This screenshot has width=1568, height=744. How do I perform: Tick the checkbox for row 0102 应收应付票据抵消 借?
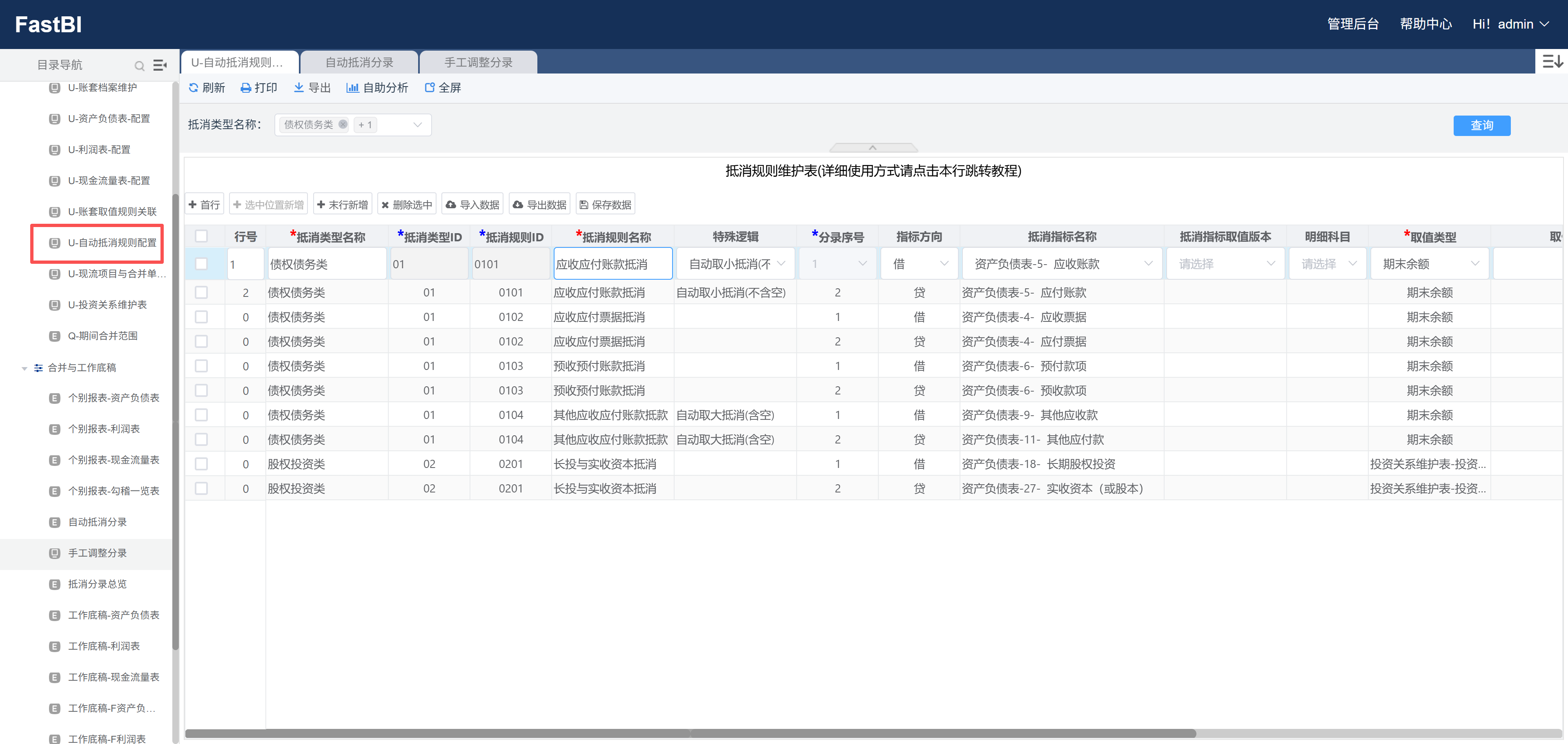pyautogui.click(x=201, y=316)
